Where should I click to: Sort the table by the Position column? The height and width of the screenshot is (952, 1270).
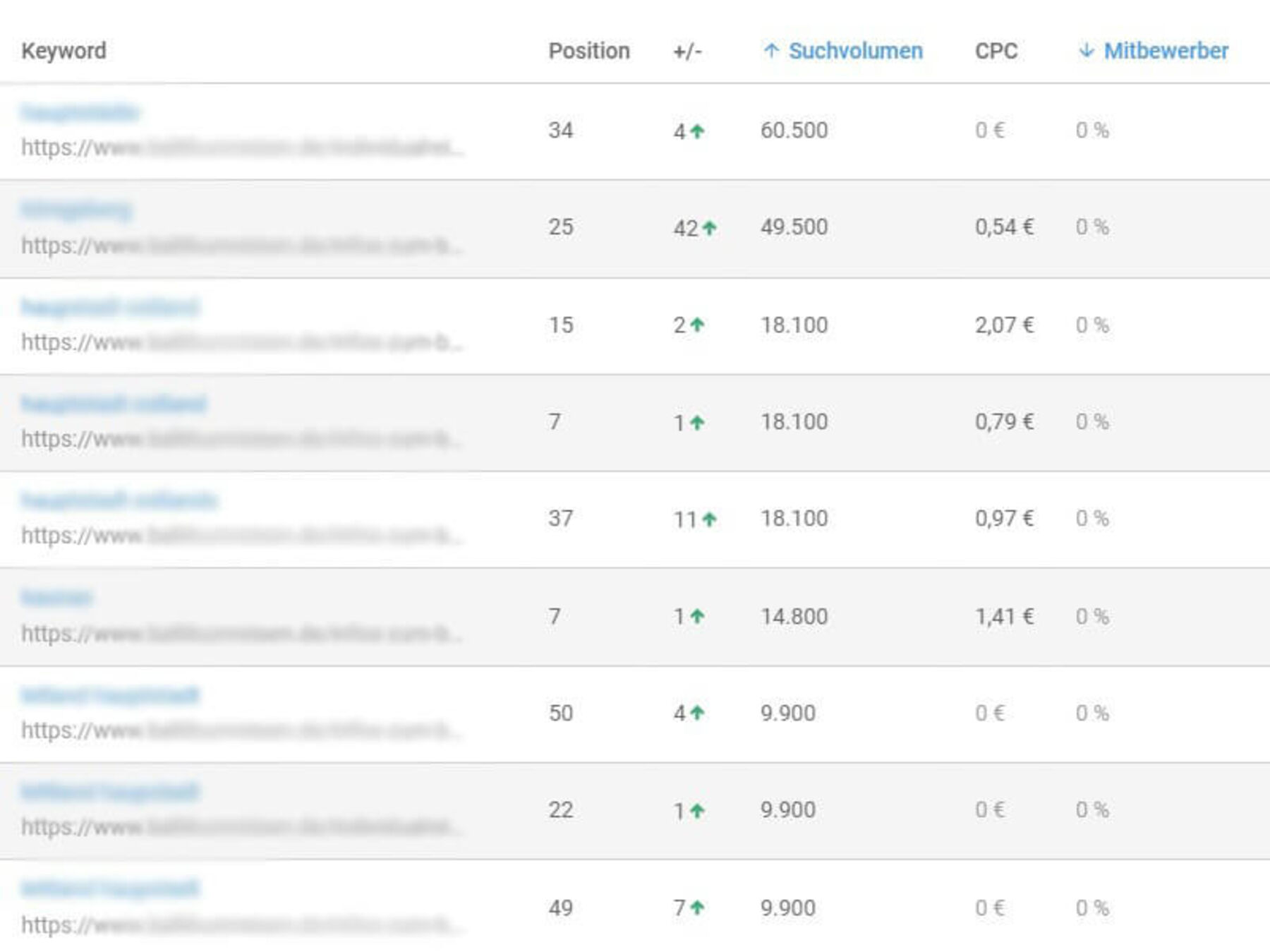point(590,51)
